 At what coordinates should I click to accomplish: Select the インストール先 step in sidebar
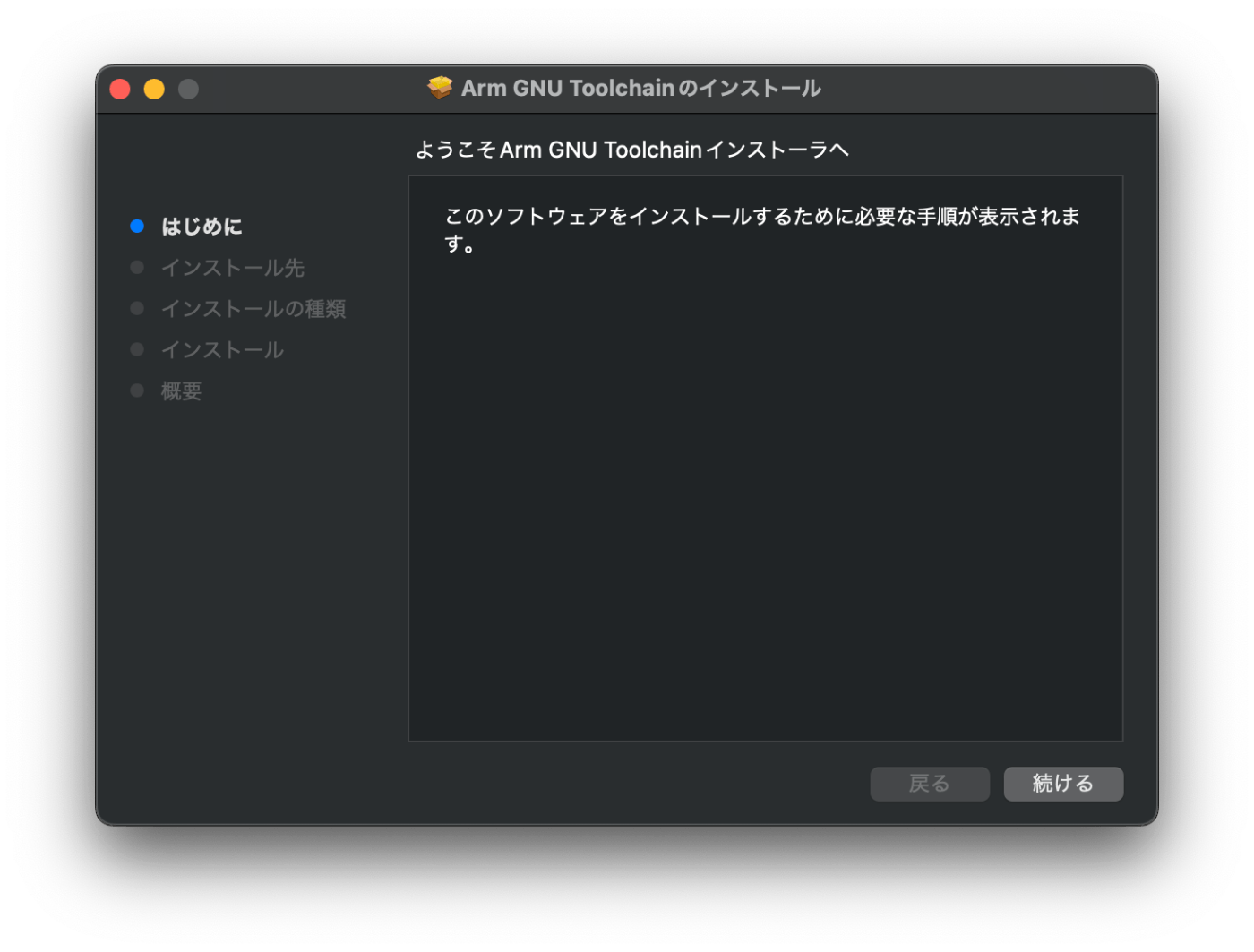coord(233,268)
